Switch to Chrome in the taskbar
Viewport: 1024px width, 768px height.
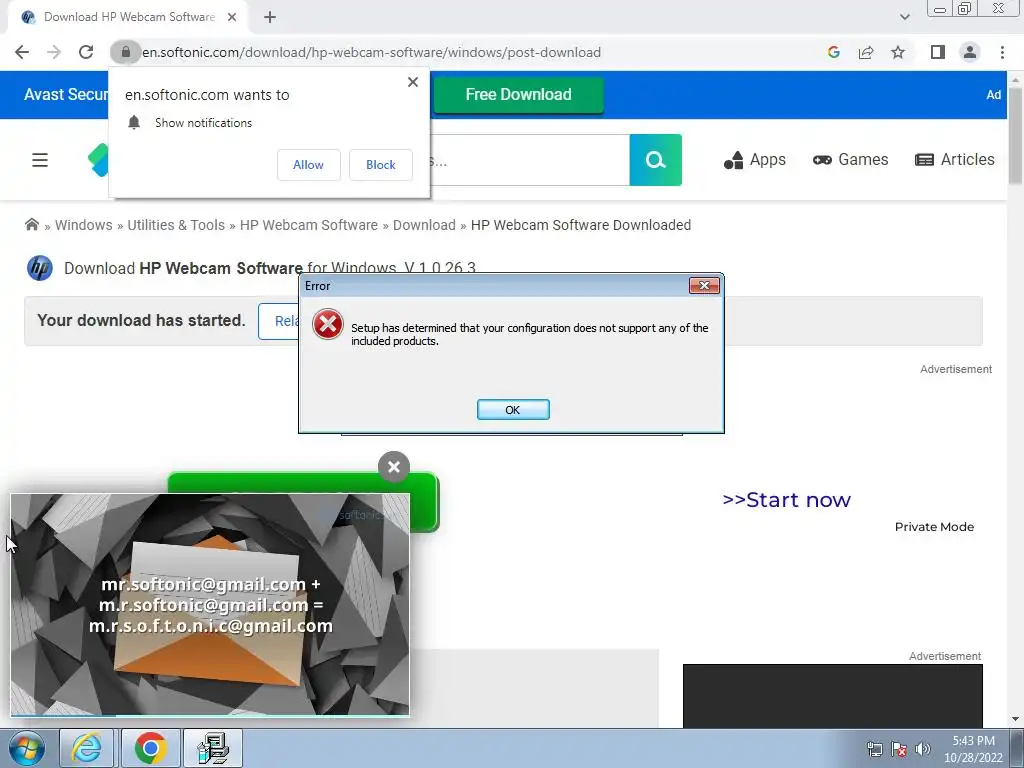pos(151,748)
